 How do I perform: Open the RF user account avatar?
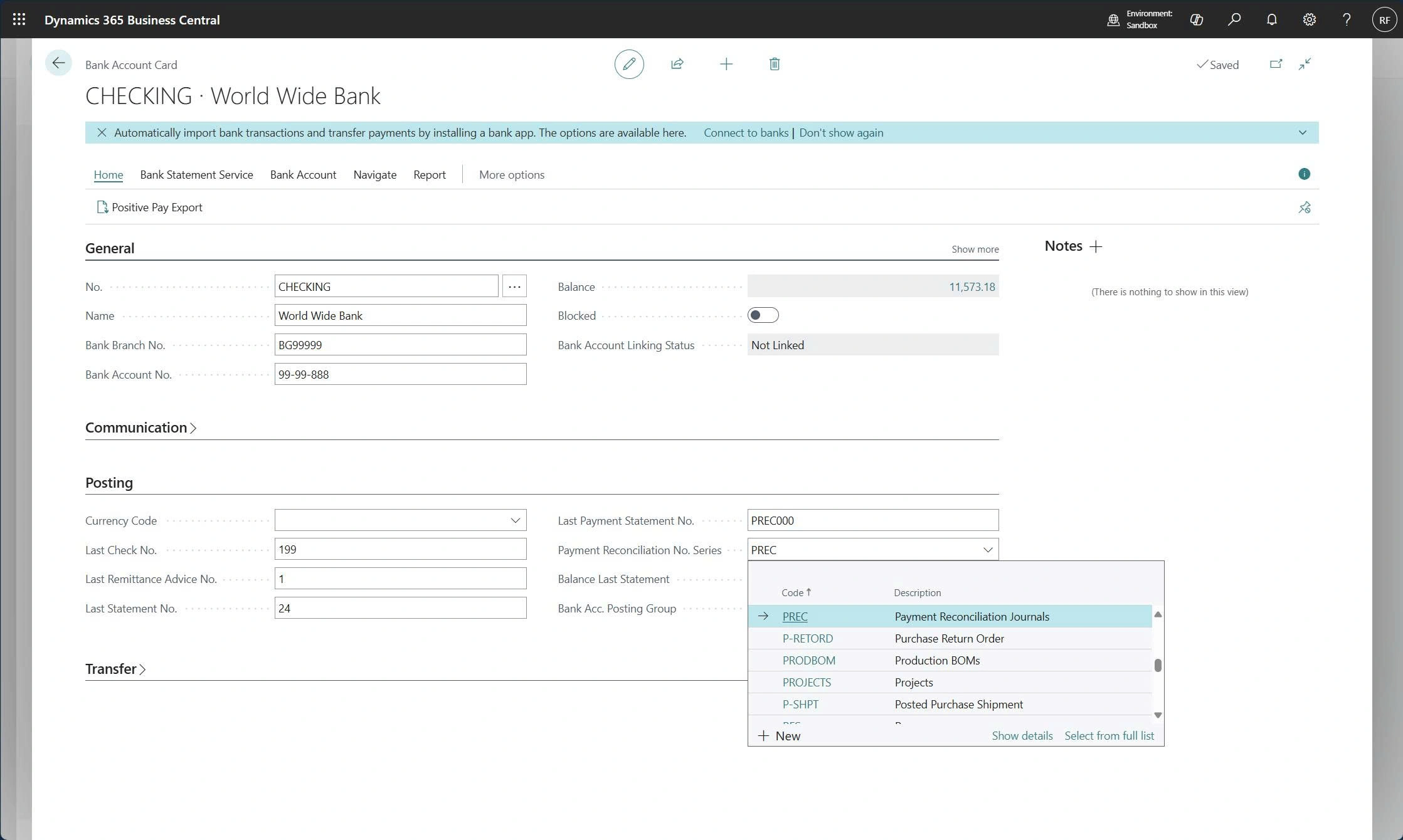pyautogui.click(x=1384, y=19)
